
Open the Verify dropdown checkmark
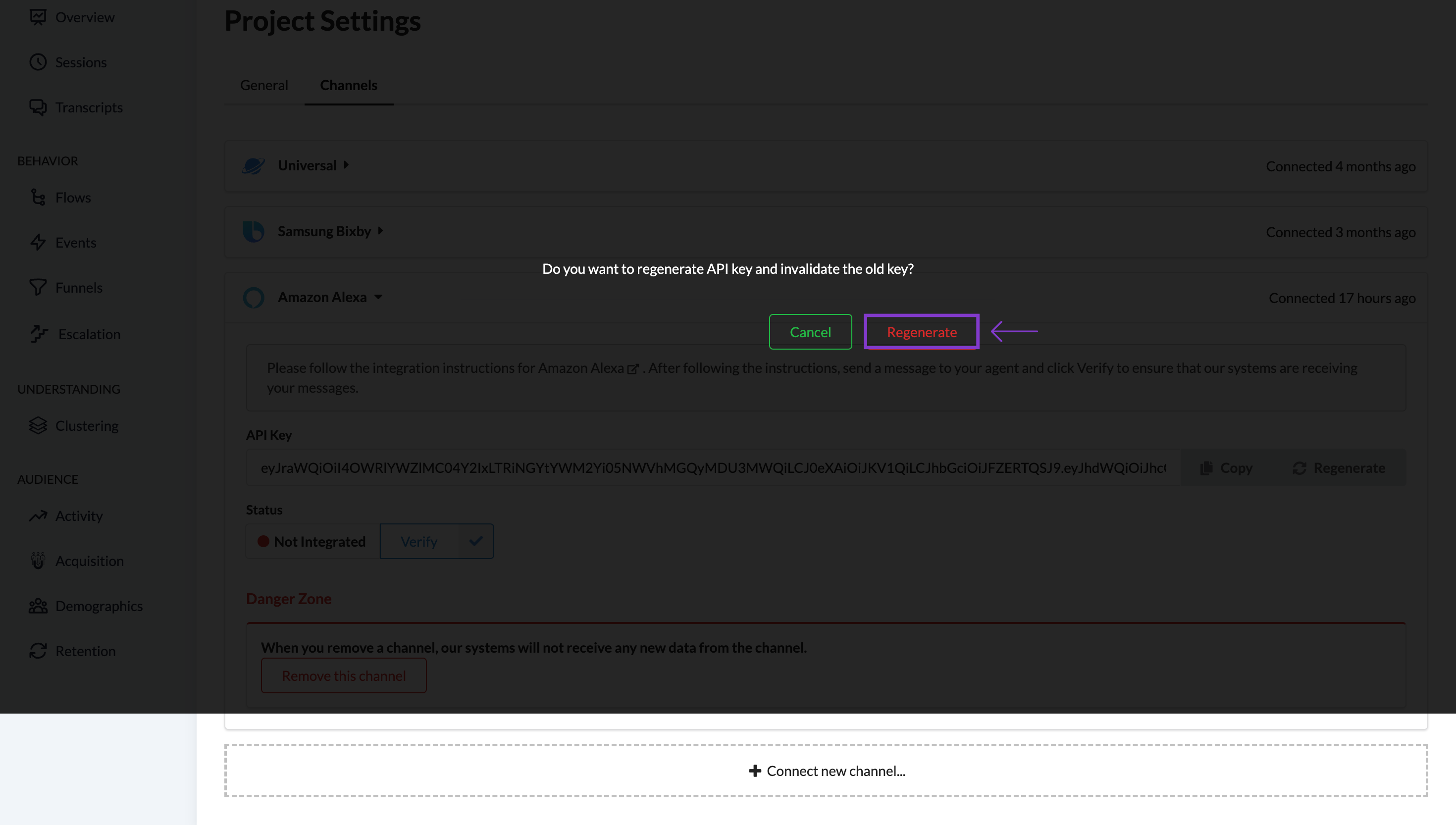point(476,541)
